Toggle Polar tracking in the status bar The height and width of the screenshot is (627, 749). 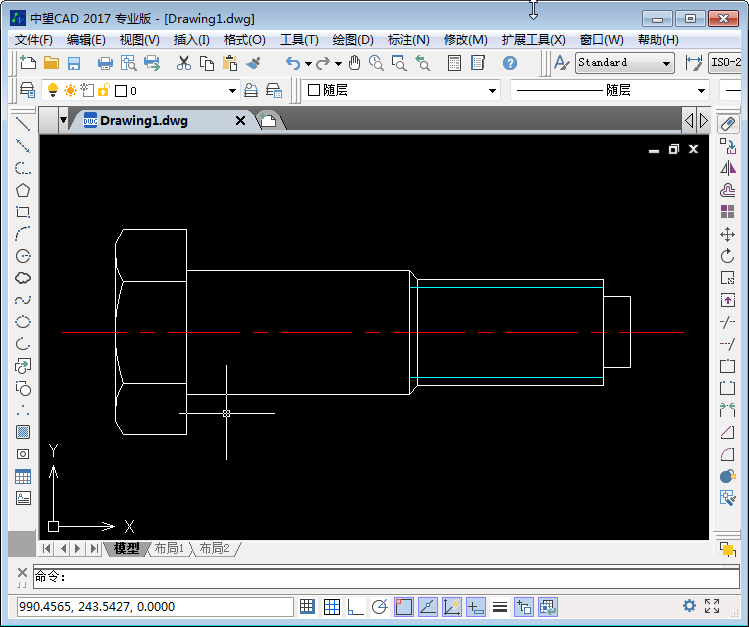point(379,606)
